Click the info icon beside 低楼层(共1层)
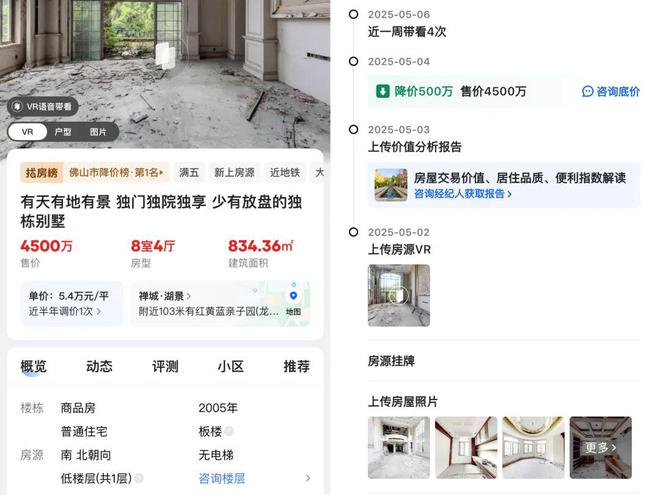 (138, 478)
